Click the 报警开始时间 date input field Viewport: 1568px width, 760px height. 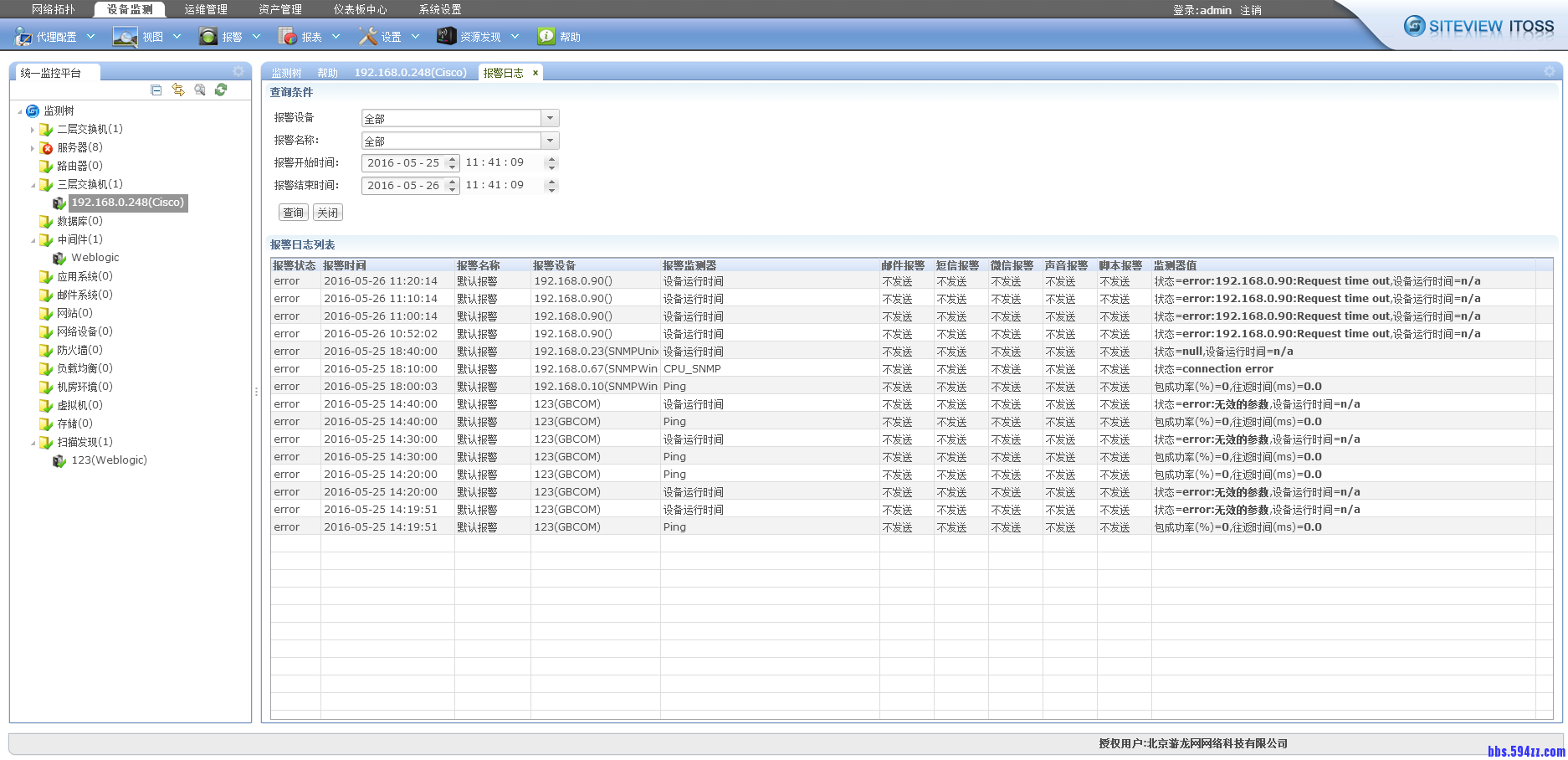(x=403, y=163)
